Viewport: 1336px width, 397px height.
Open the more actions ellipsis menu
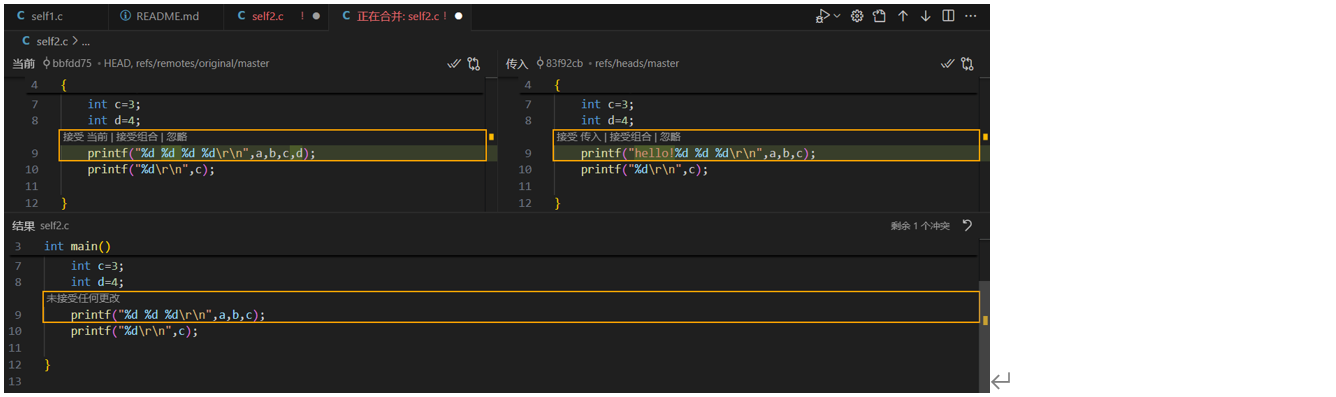[x=971, y=16]
